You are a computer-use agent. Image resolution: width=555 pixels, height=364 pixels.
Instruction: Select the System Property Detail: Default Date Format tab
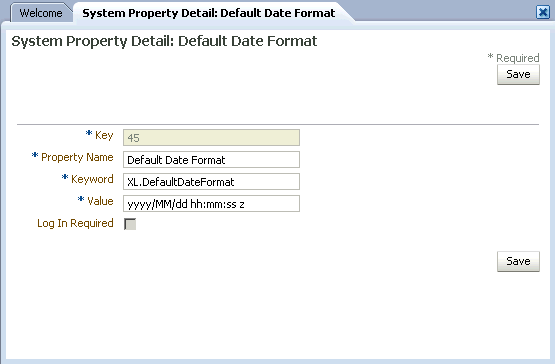[x=208, y=13]
